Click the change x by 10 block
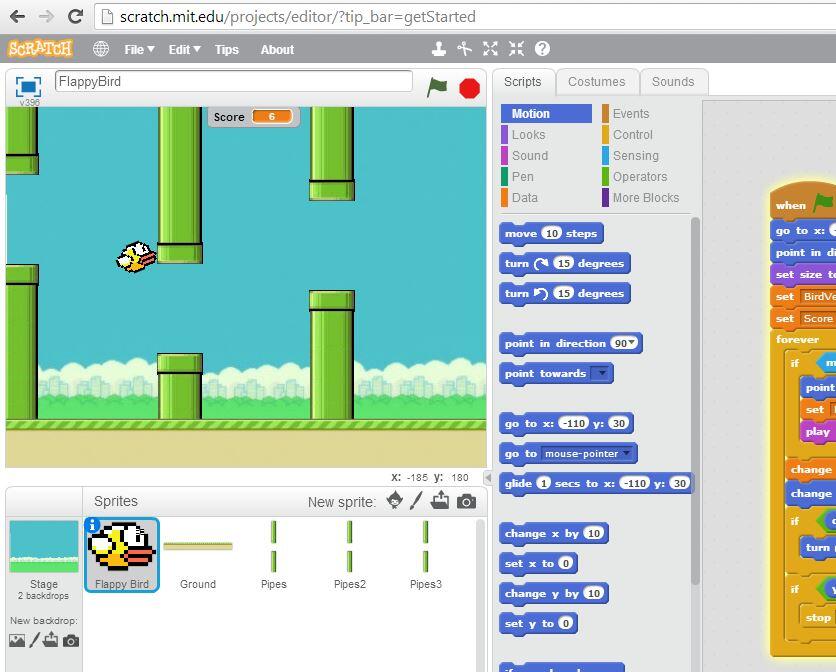 click(x=553, y=533)
